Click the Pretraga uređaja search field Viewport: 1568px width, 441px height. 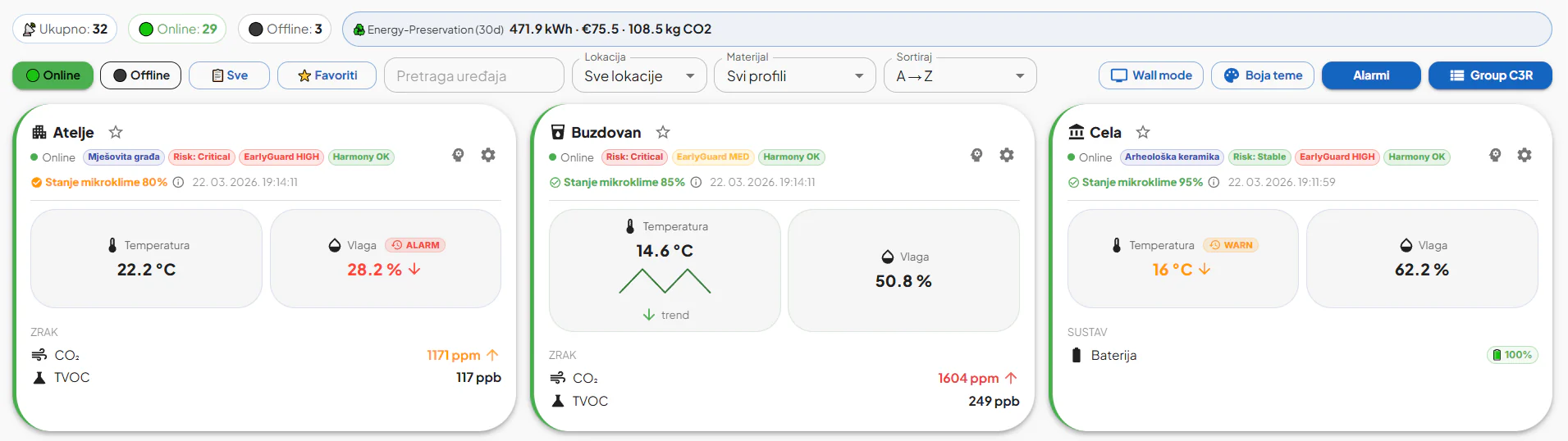point(474,75)
